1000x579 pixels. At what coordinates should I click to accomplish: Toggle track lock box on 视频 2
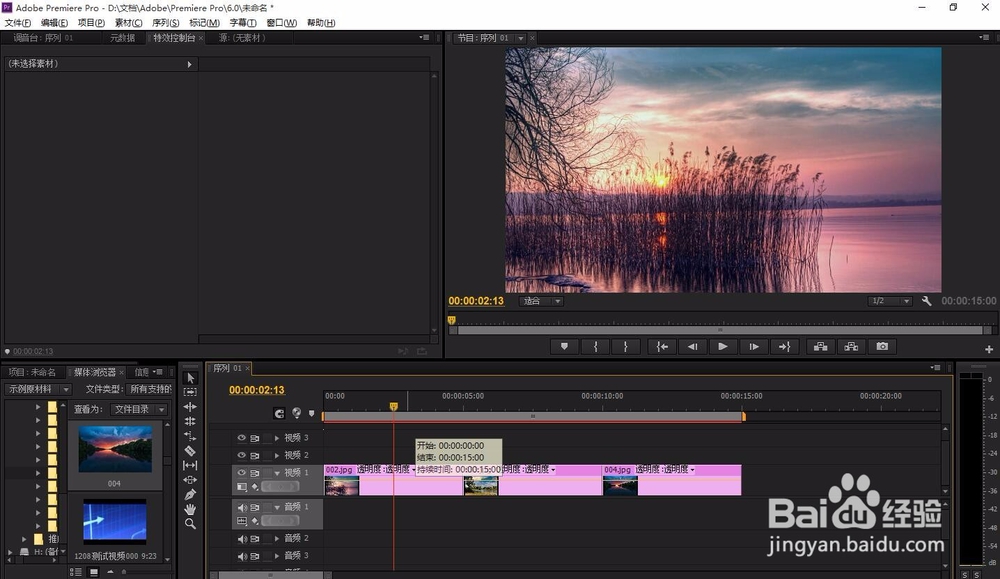click(x=267, y=455)
